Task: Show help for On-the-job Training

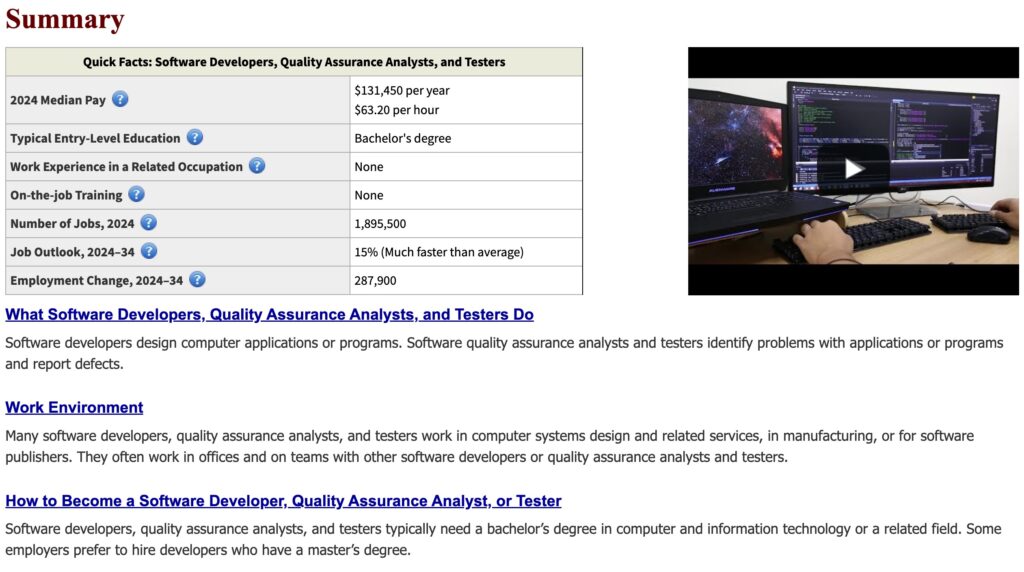Action: tap(136, 195)
